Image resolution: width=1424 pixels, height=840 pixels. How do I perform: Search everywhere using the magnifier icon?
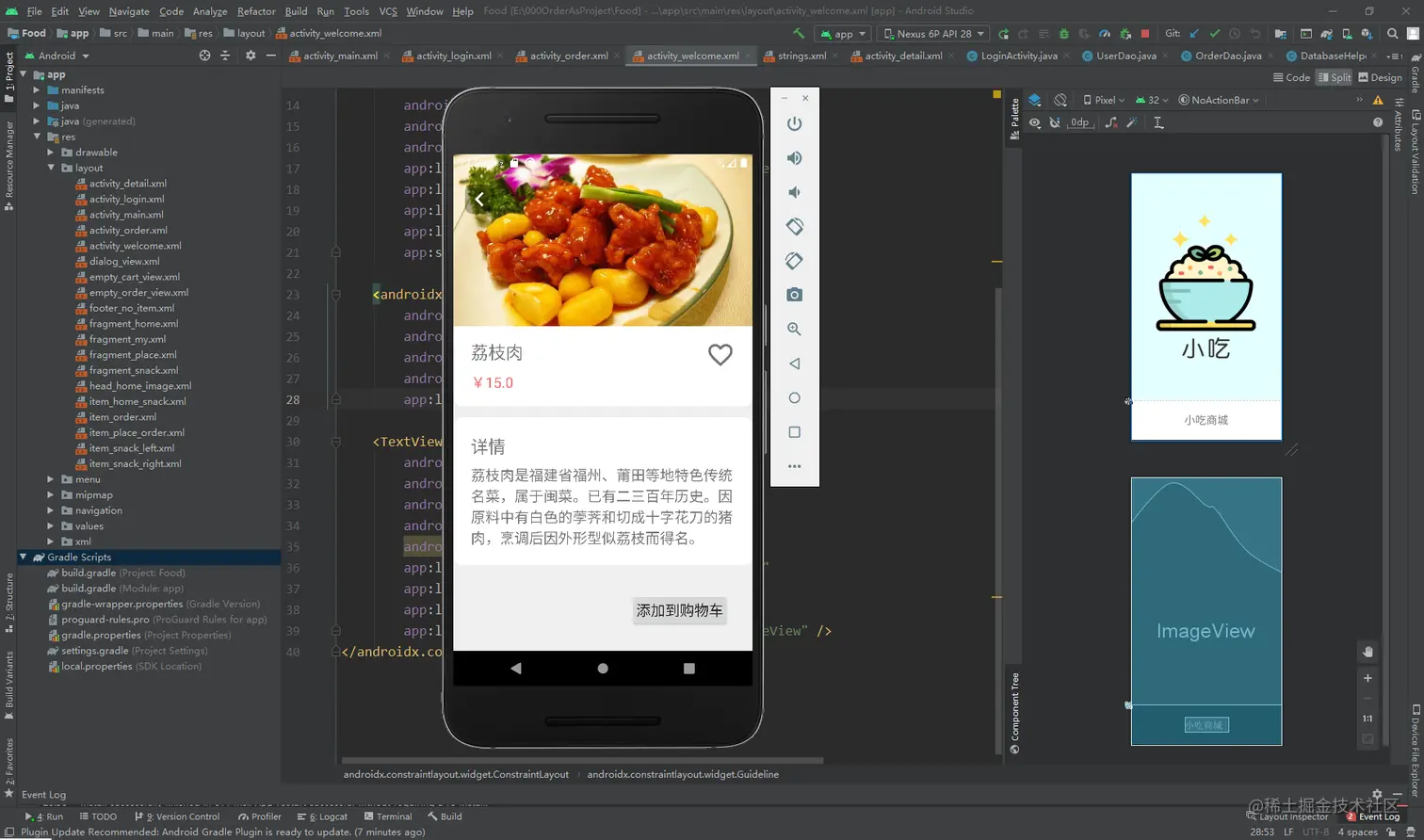tap(1391, 33)
